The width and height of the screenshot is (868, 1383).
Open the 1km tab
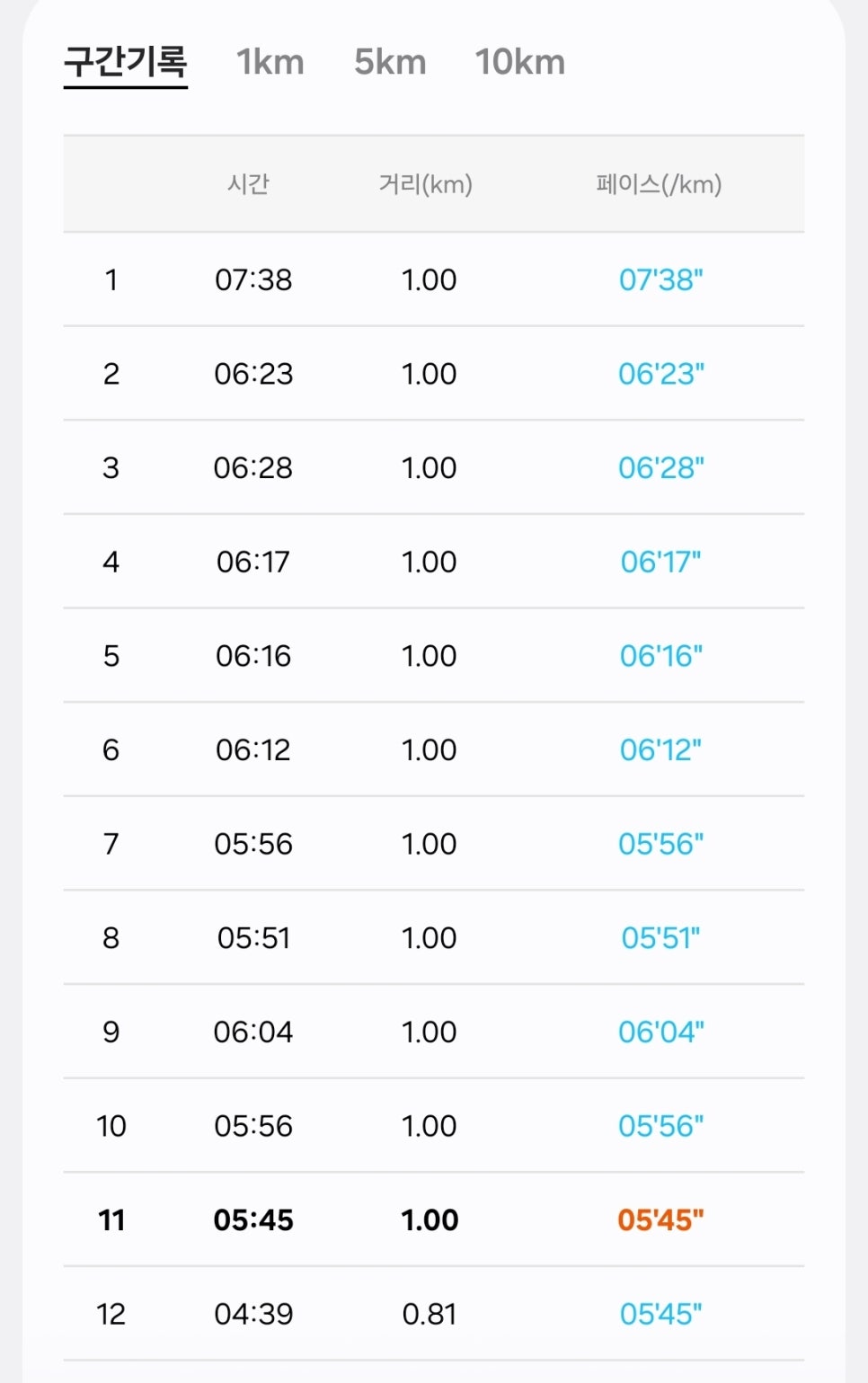270,62
